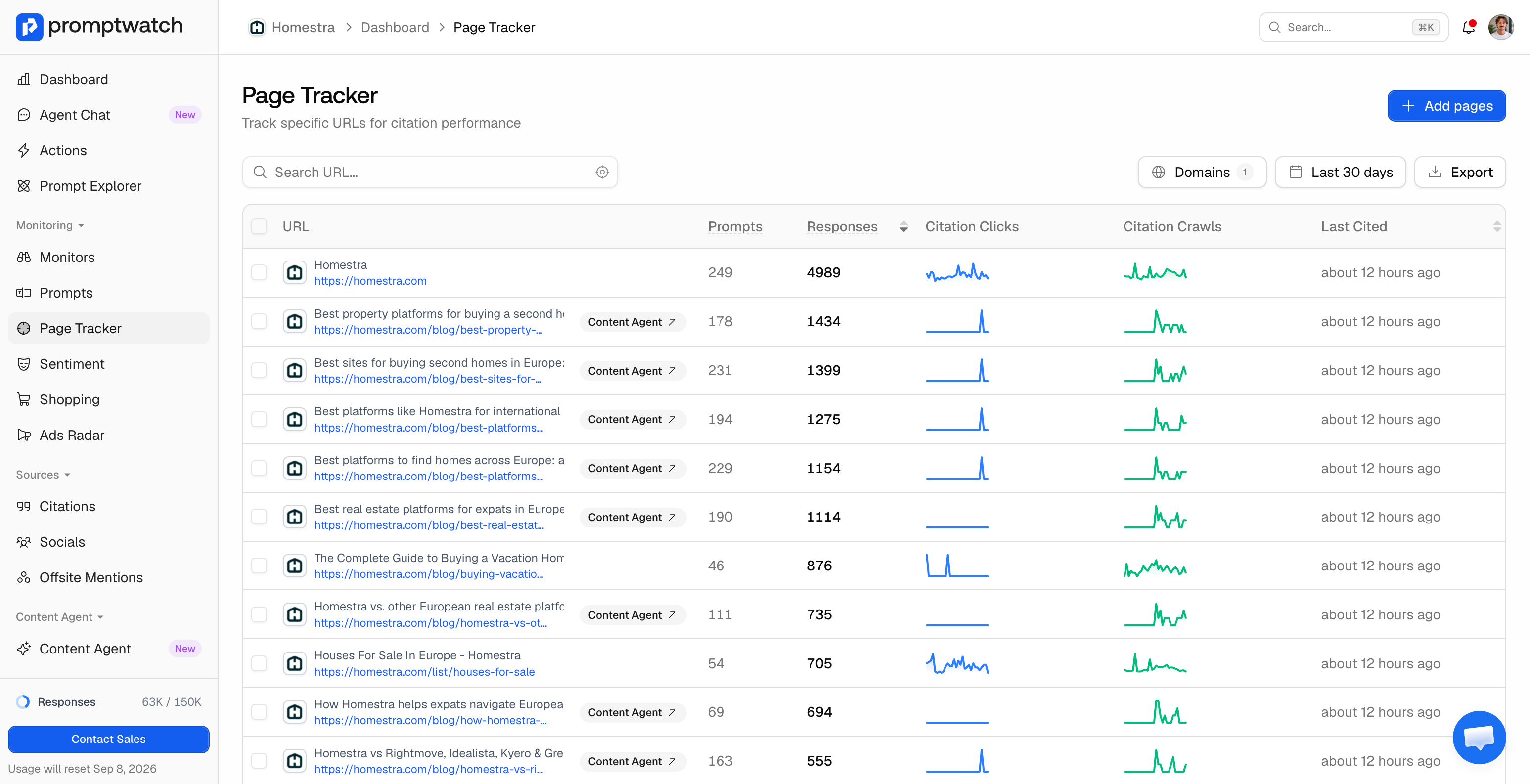Viewport: 1530px width, 784px height.
Task: Click the favicon of the homestra.com row
Action: point(295,272)
